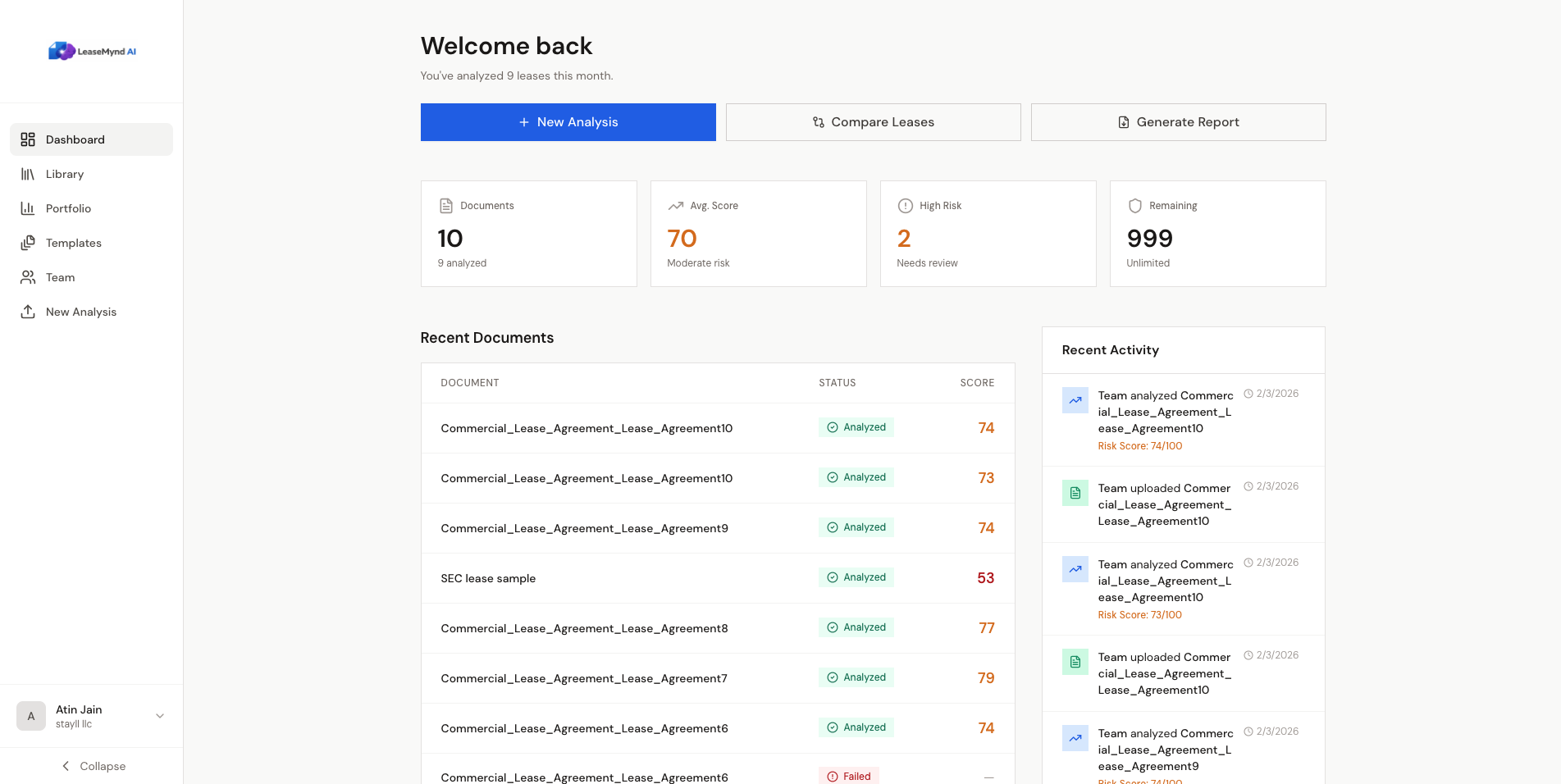Open the Dashboard sidebar item
This screenshot has width=1561, height=784.
pyautogui.click(x=75, y=139)
